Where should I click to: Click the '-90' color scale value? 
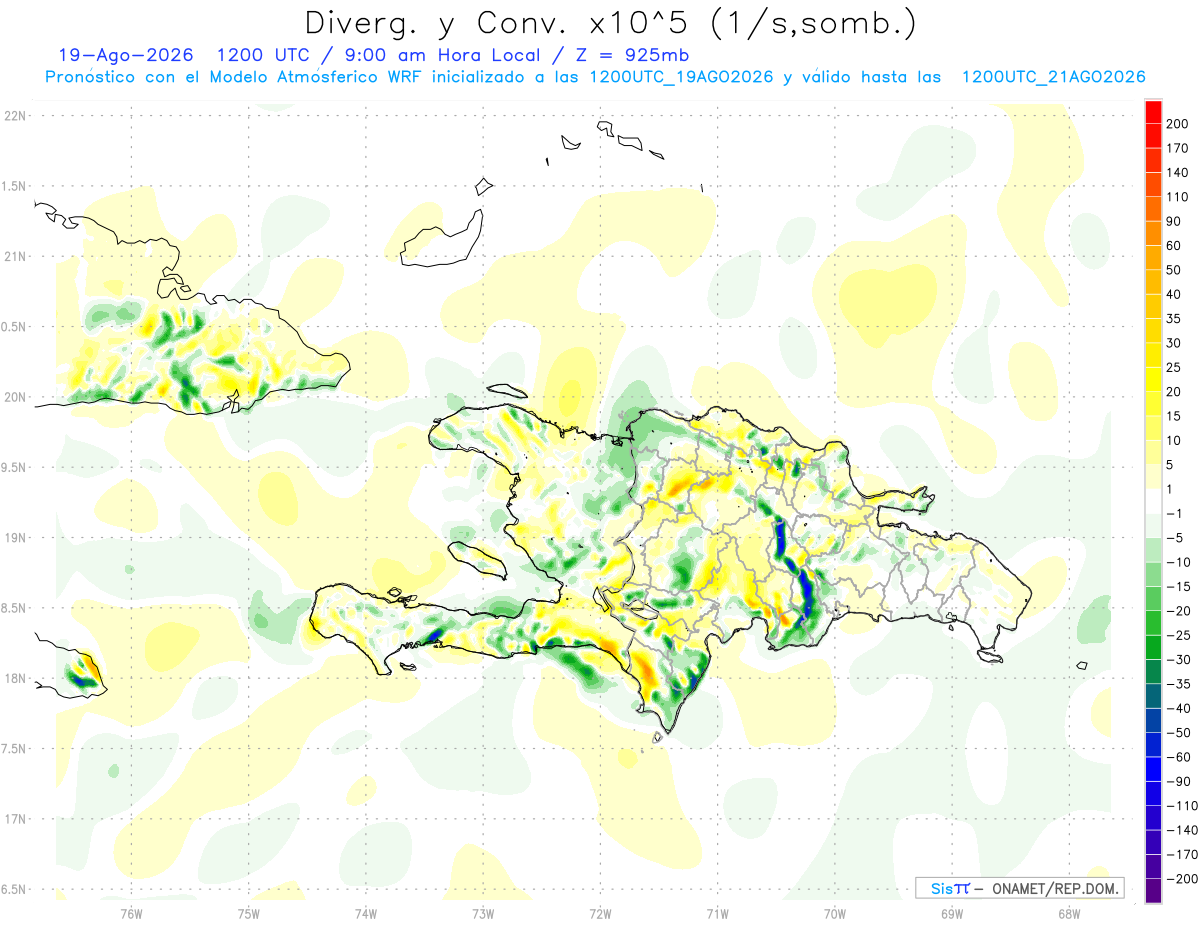(1179, 781)
